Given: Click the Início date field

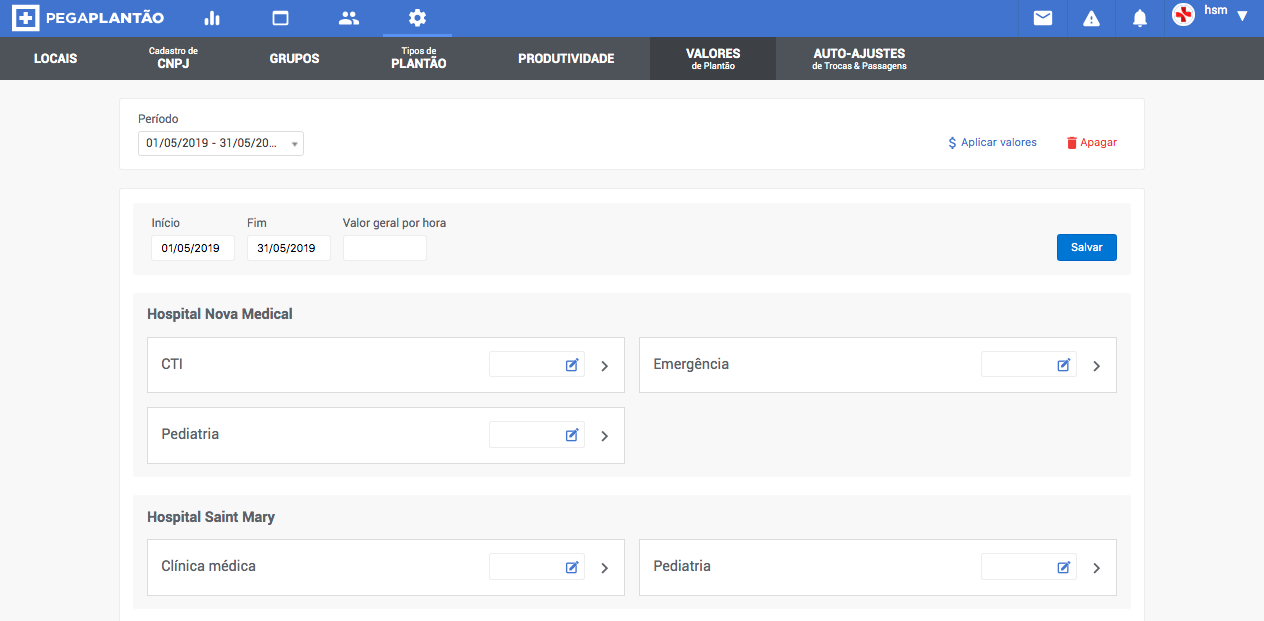Looking at the screenshot, I should [193, 248].
